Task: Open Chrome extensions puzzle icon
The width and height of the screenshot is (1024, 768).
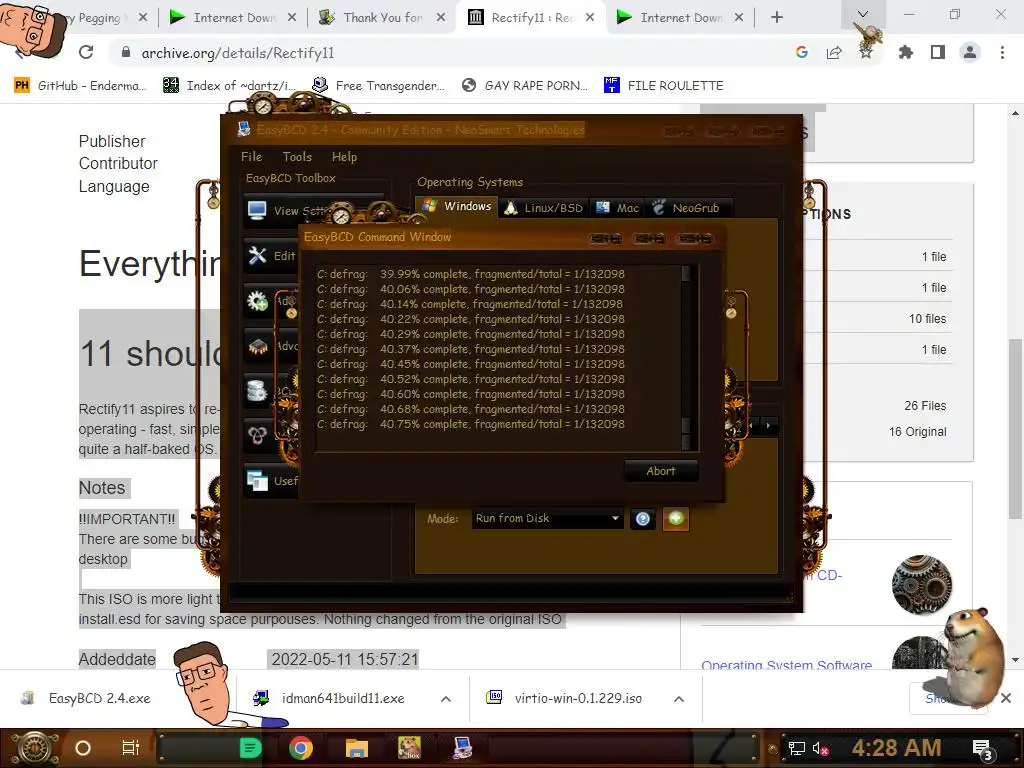Action: coord(905,53)
